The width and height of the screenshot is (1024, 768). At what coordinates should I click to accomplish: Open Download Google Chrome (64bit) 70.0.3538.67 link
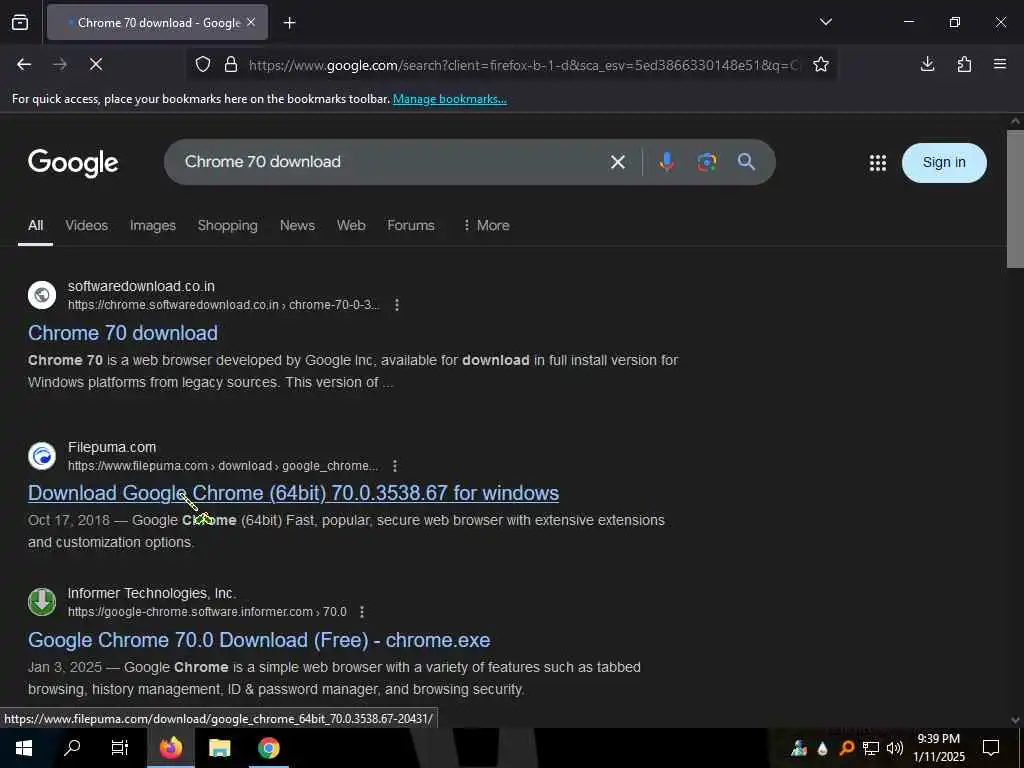(x=293, y=493)
